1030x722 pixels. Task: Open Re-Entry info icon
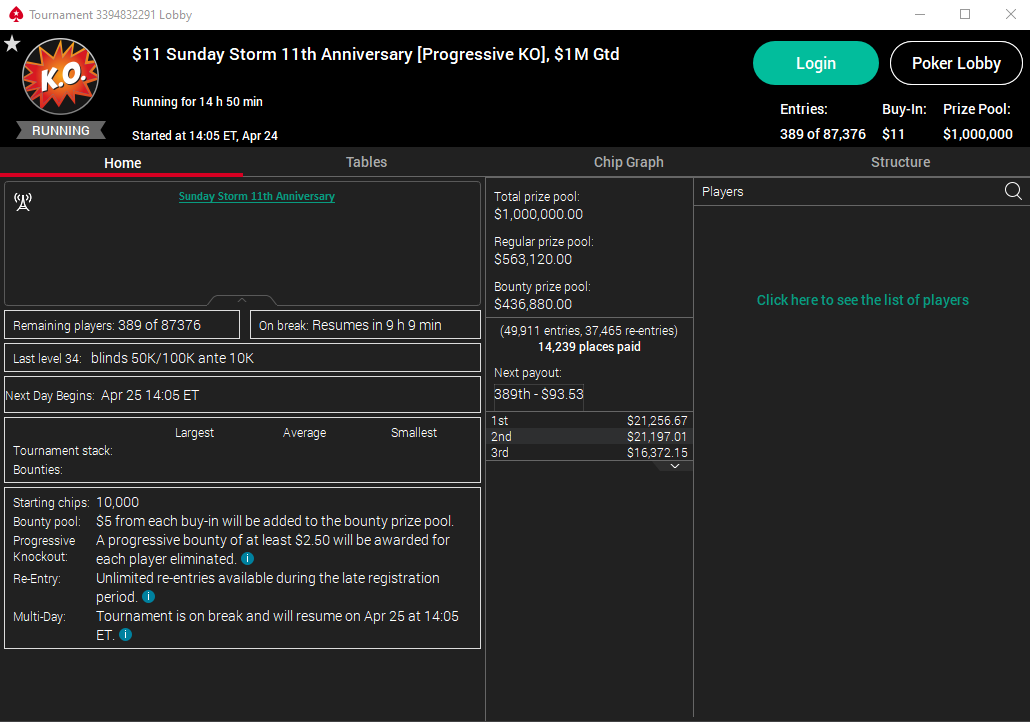pos(148,597)
